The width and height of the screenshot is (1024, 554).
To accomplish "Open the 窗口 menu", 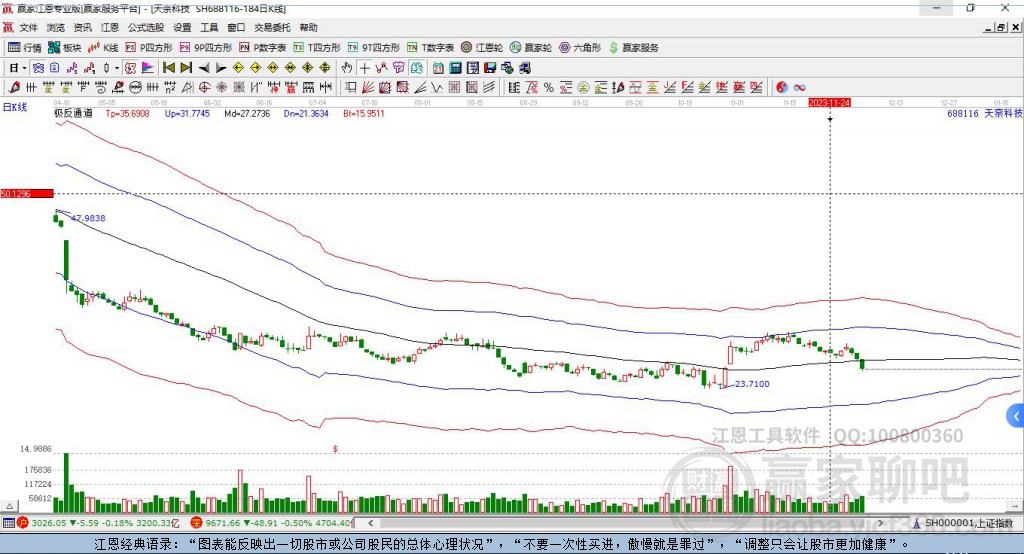I will [236, 27].
